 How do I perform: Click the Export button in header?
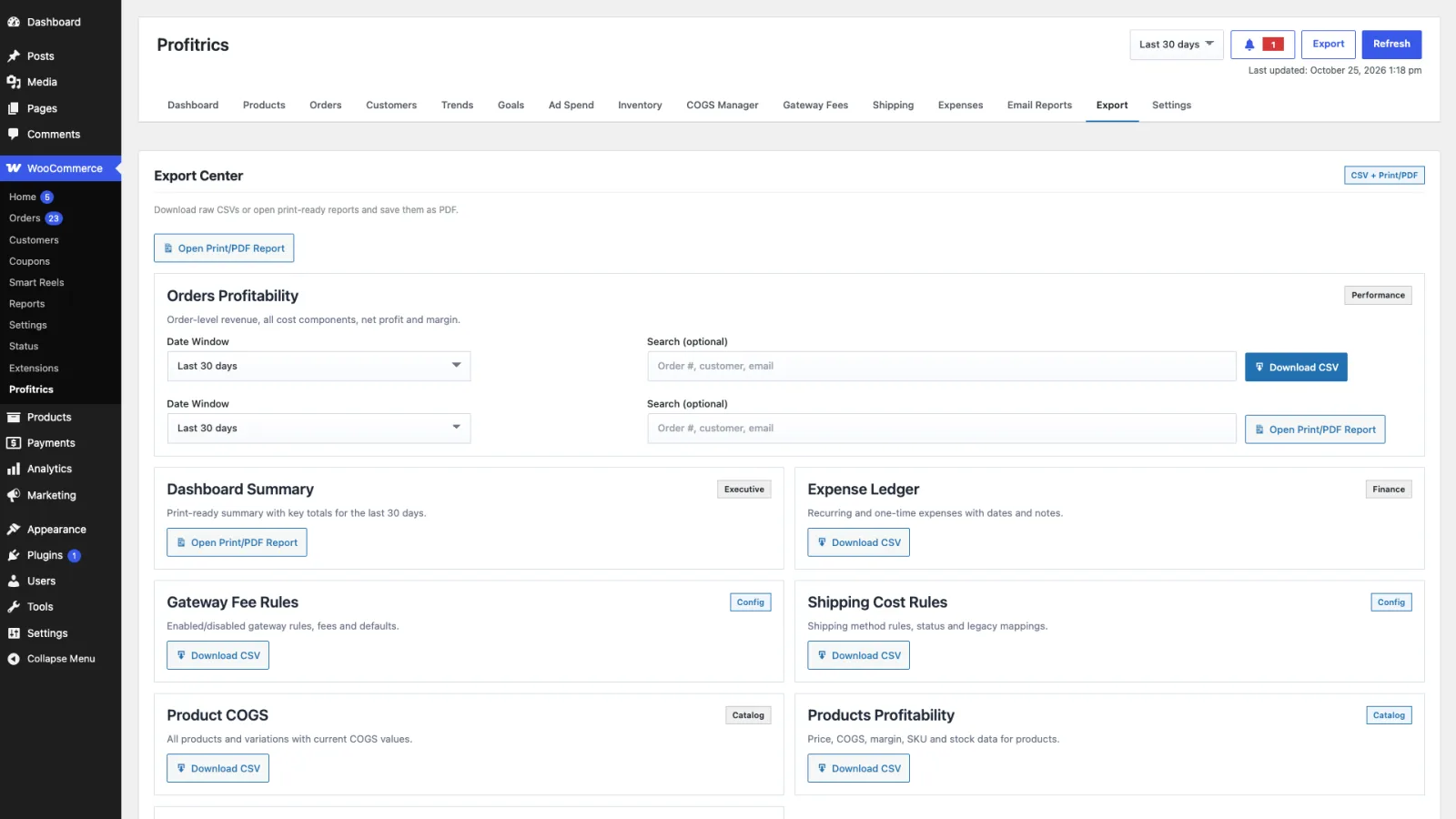1329,45
